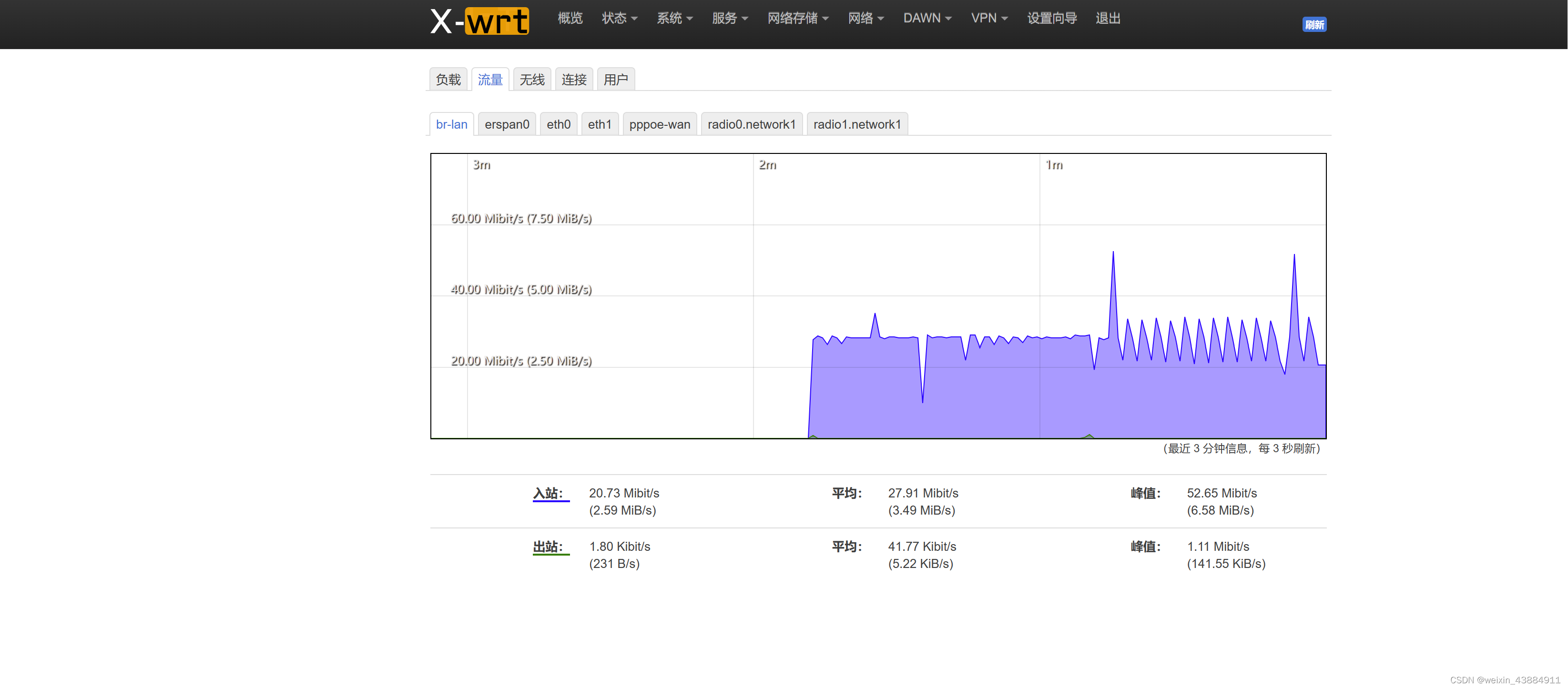Open 设置向导 setup wizard

pos(1052,18)
